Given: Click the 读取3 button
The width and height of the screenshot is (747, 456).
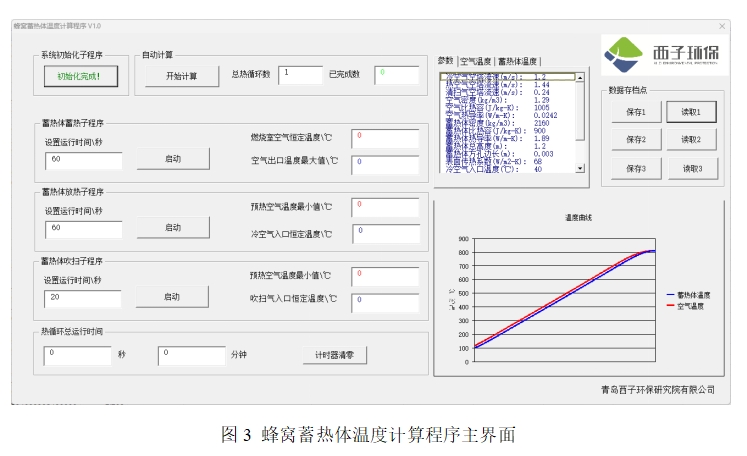Looking at the screenshot, I should [693, 169].
